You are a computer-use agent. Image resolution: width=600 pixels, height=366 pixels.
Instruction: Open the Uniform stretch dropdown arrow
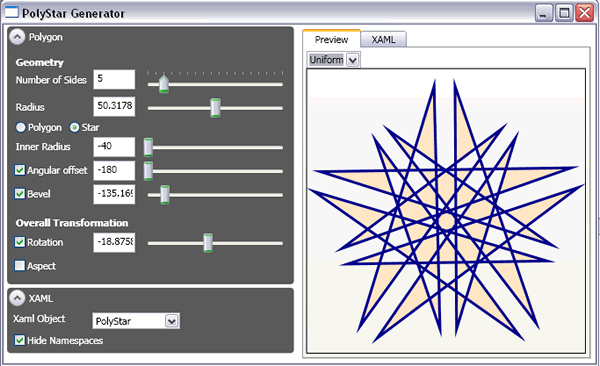[352, 60]
